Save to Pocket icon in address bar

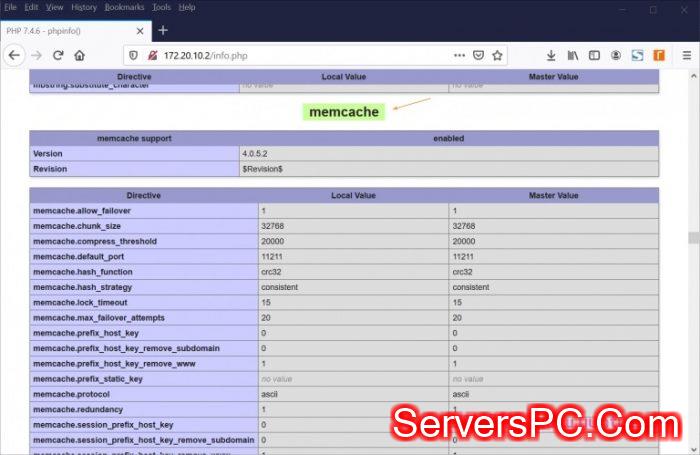pyautogui.click(x=478, y=55)
